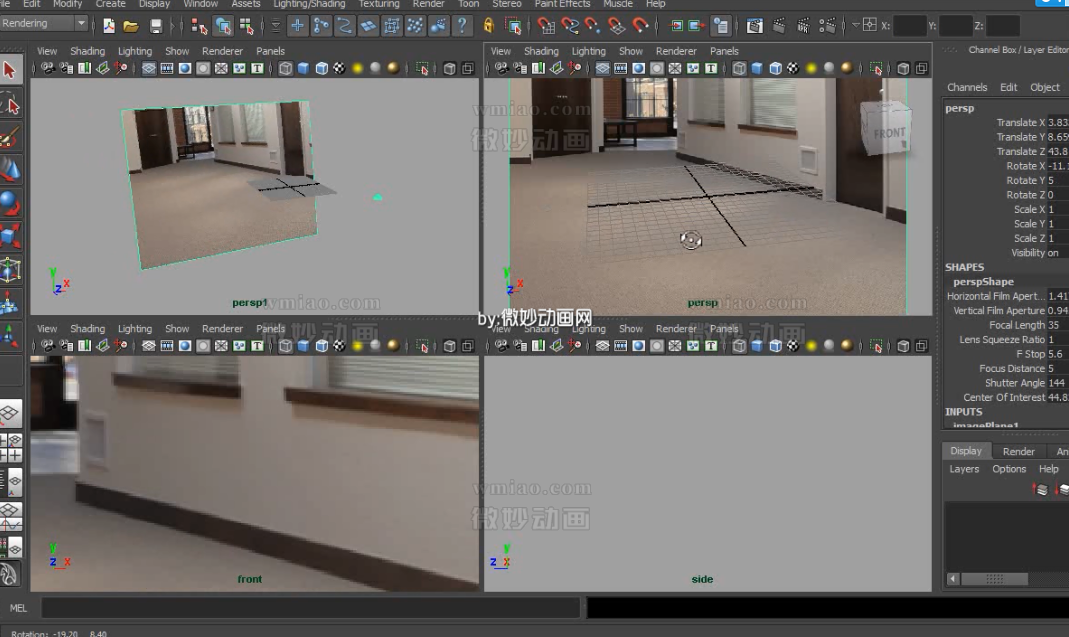
Task: Click the Scale tool cube icon
Action: coord(10,237)
